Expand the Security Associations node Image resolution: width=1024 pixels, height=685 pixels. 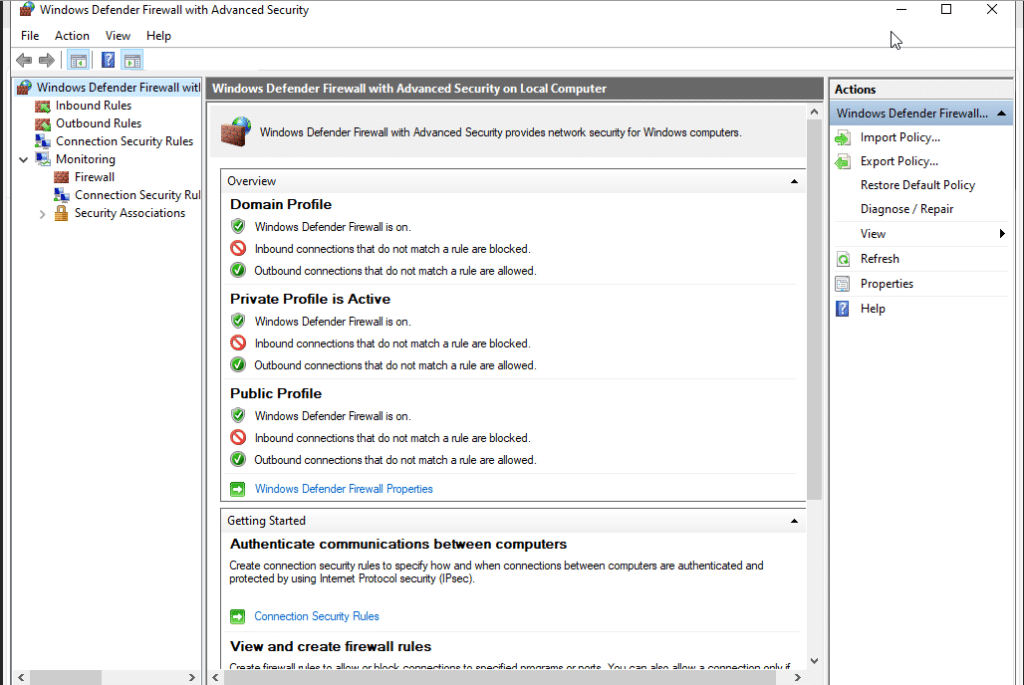point(42,213)
